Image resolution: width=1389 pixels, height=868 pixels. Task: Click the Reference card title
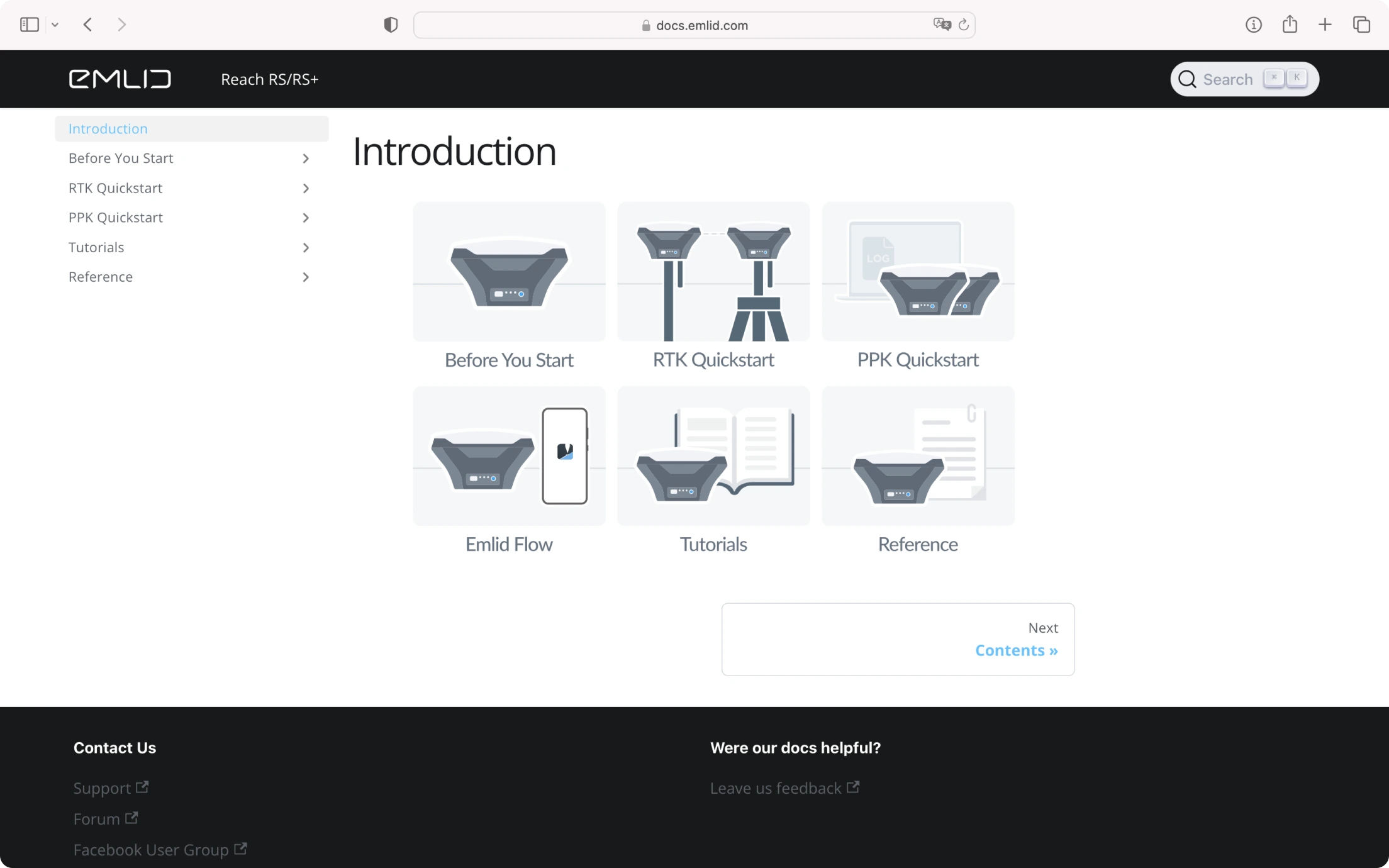[918, 544]
